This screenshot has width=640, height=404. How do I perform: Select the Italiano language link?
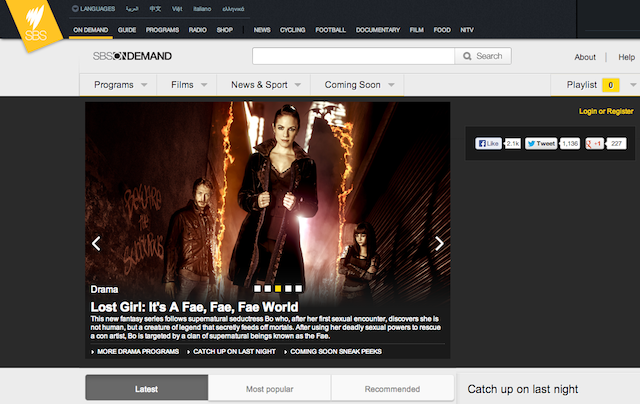tap(202, 9)
